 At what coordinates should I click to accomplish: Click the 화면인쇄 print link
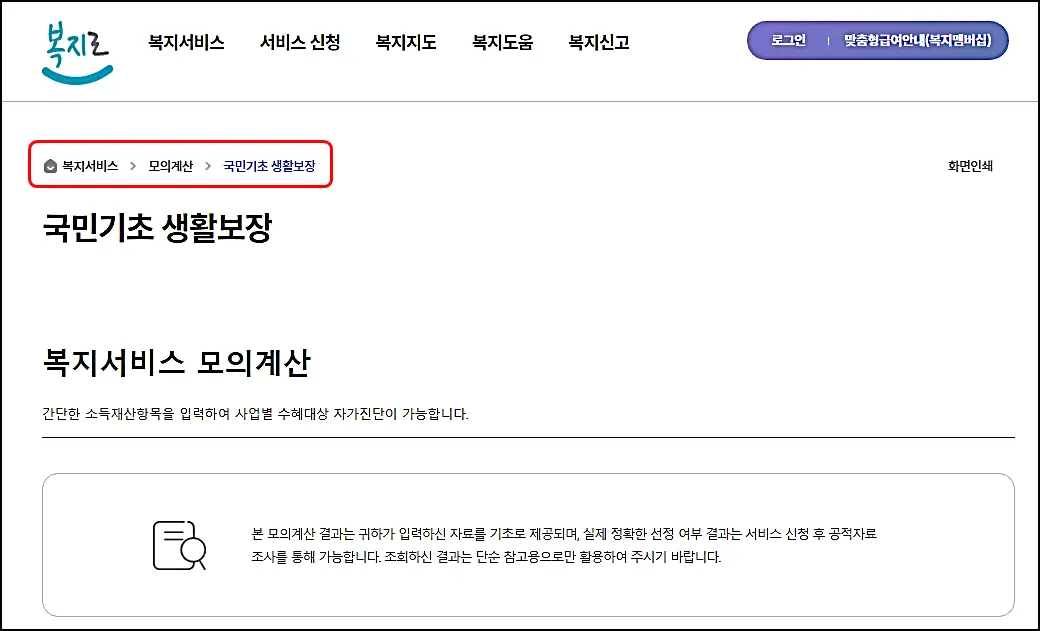[x=972, y=166]
